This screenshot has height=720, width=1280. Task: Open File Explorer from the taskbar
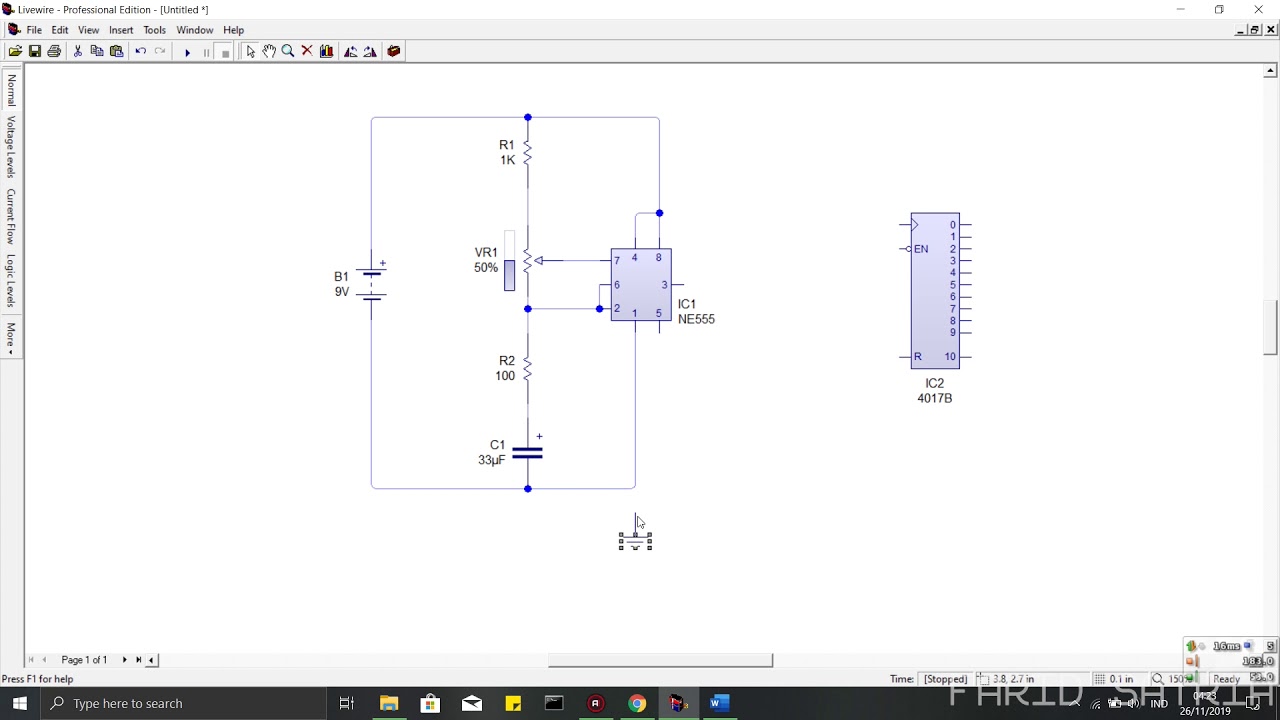pos(389,704)
